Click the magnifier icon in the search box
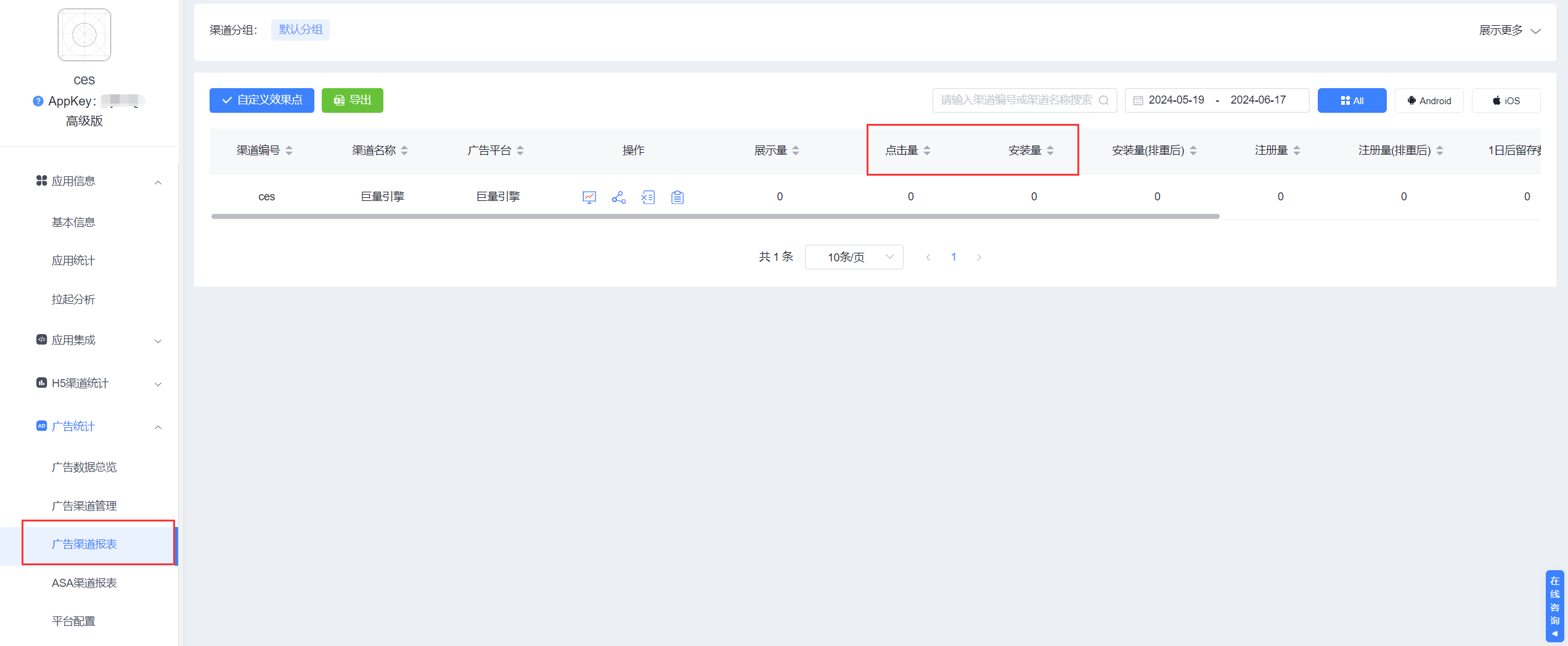1568x646 pixels. (1104, 100)
